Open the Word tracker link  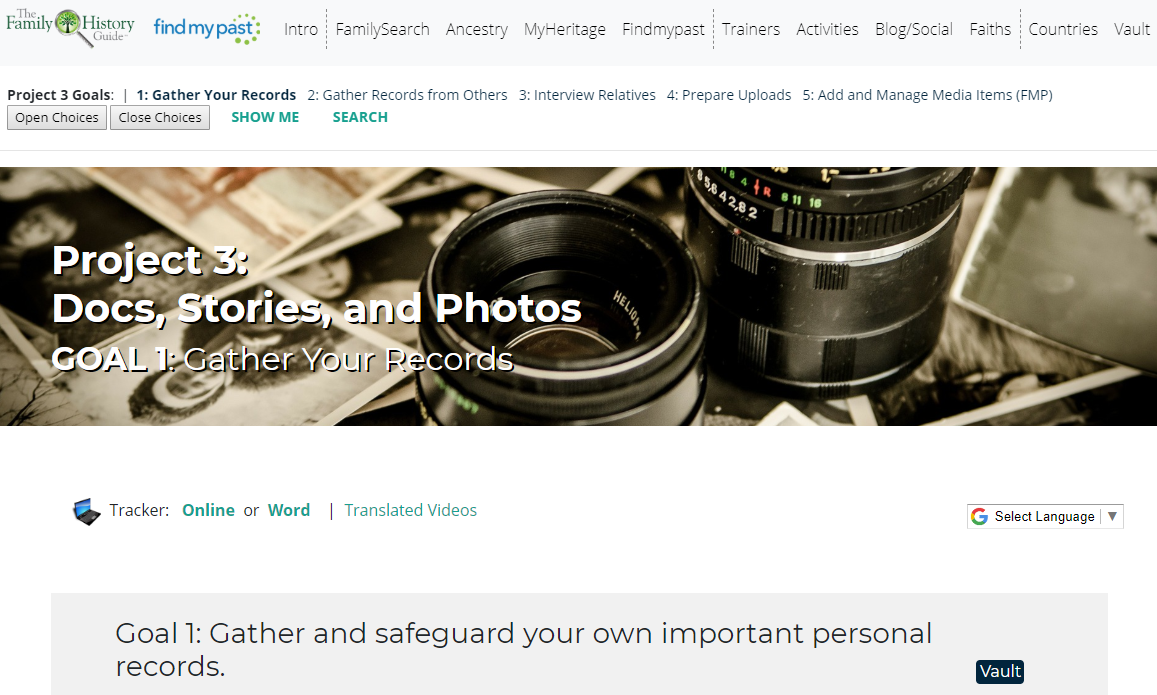(x=289, y=511)
